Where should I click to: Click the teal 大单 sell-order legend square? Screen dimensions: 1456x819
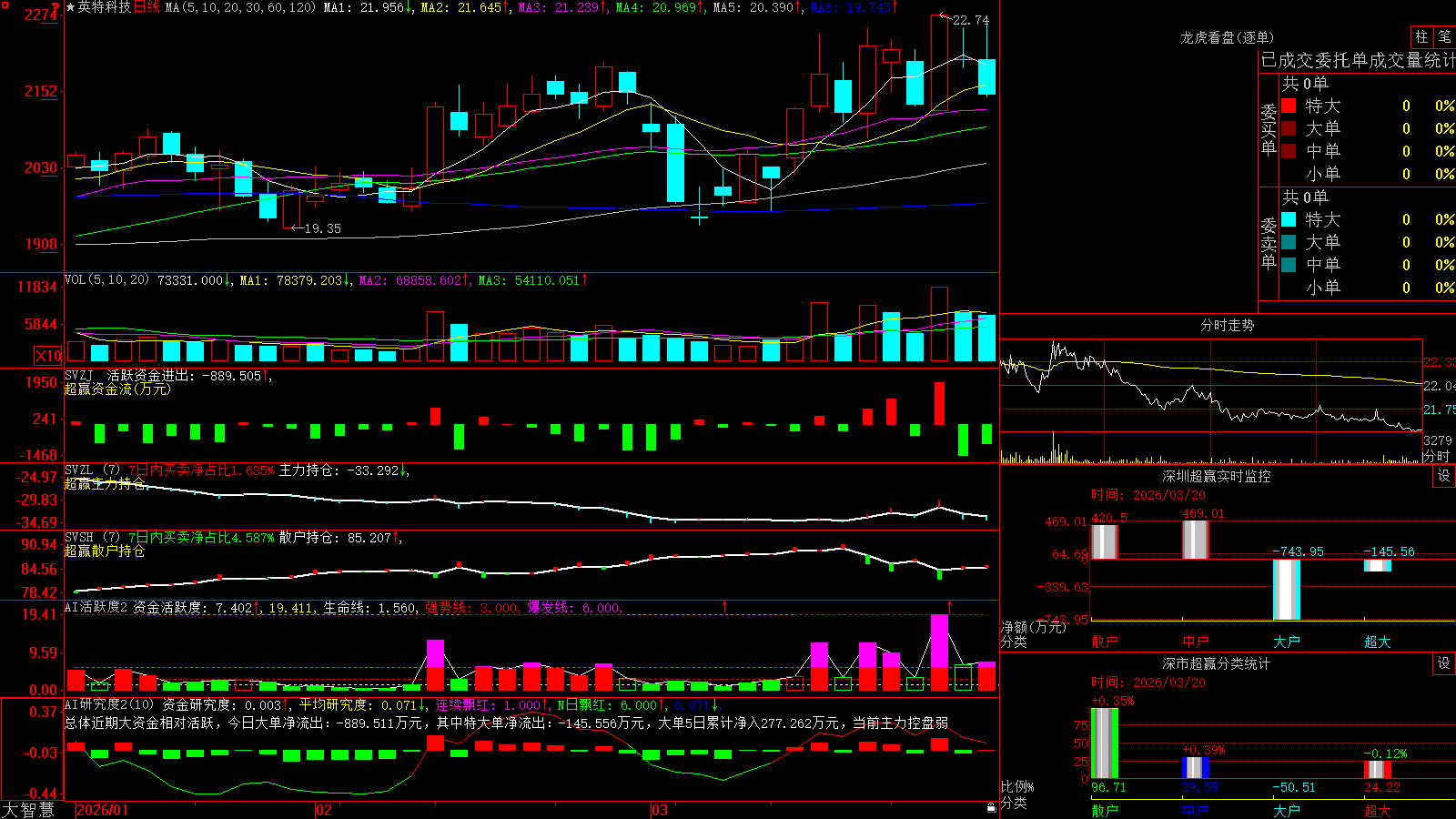(1289, 242)
